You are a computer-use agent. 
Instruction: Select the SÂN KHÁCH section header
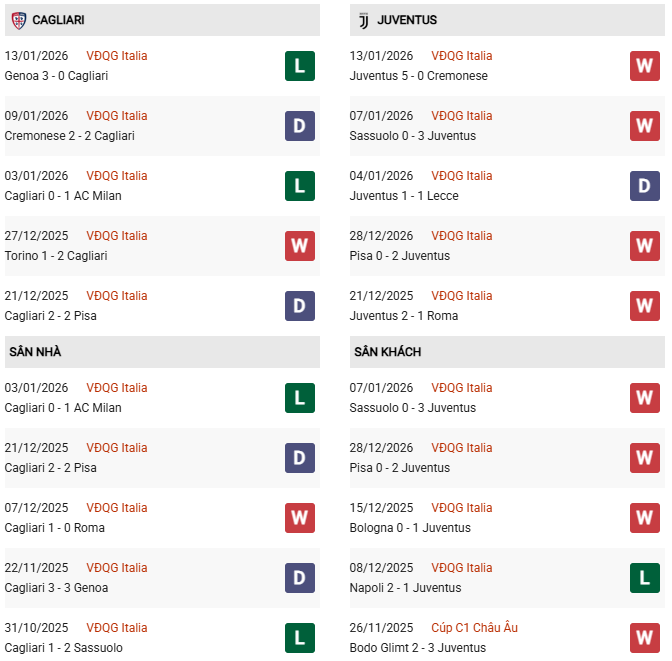point(387,352)
